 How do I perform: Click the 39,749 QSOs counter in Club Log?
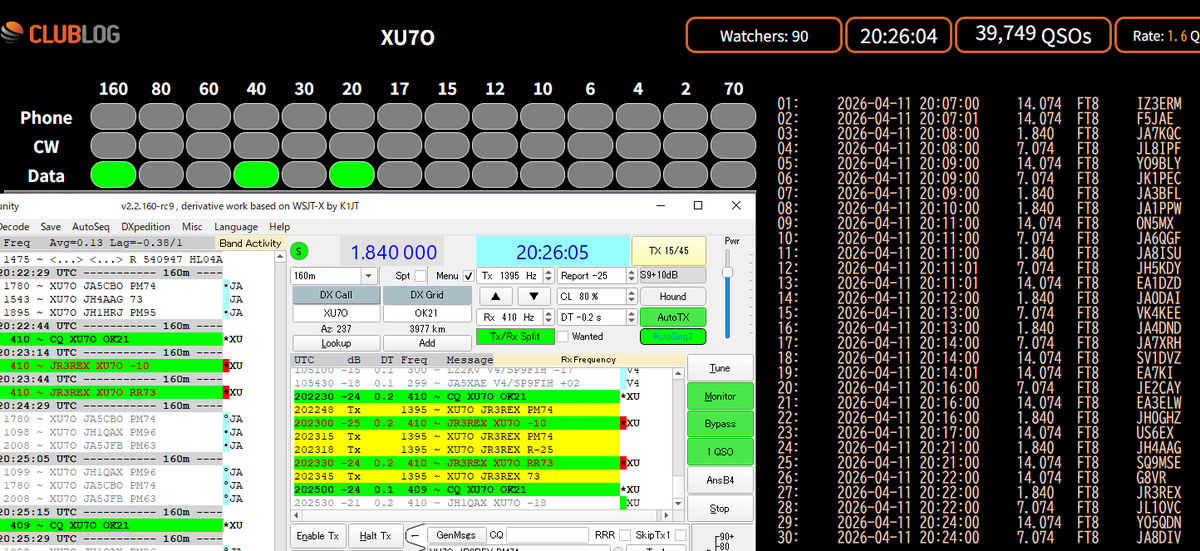coord(1034,35)
